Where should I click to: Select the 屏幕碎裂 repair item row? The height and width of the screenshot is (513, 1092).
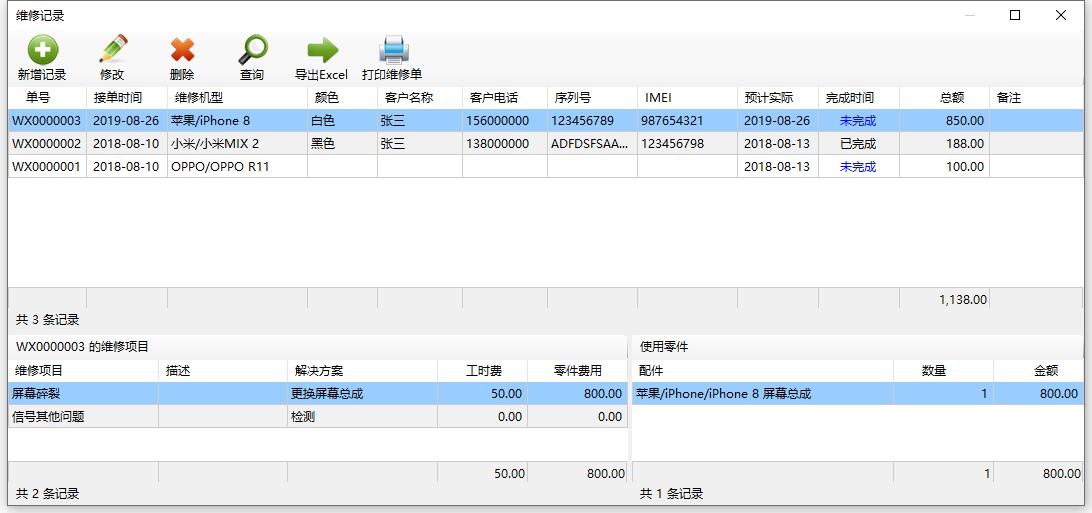(x=318, y=393)
